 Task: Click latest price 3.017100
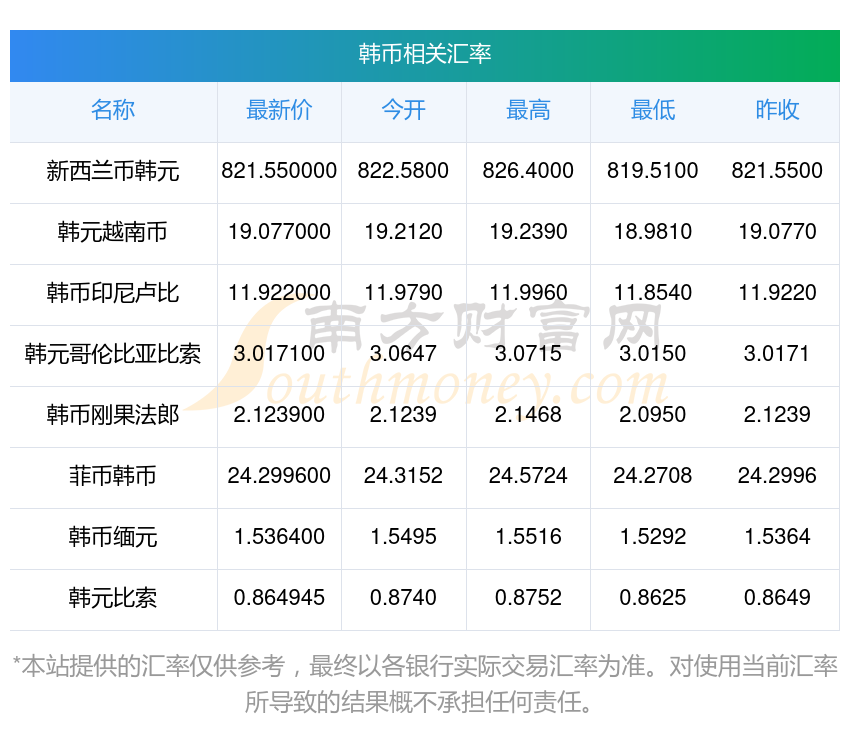click(x=279, y=354)
